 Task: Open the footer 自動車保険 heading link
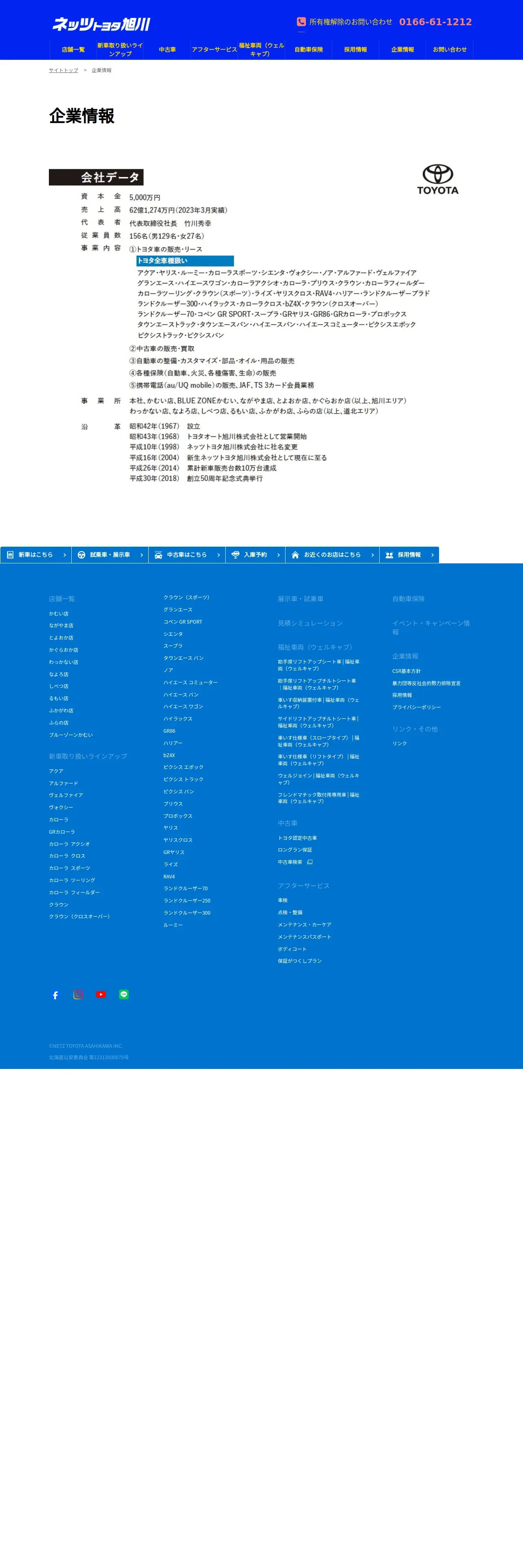409,599
